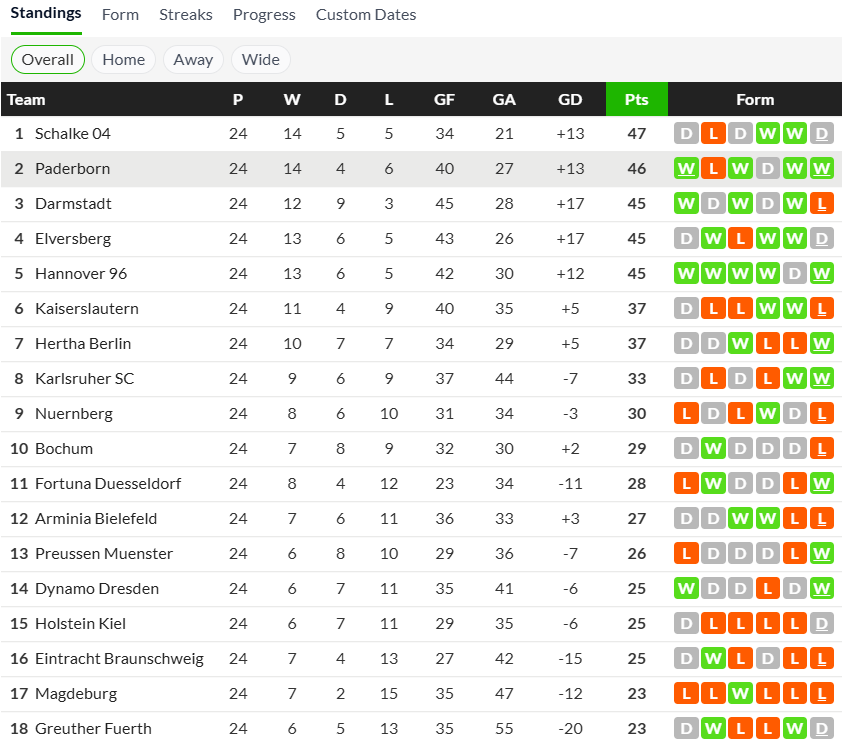
Task: Enable the Wide table view
Action: [261, 59]
